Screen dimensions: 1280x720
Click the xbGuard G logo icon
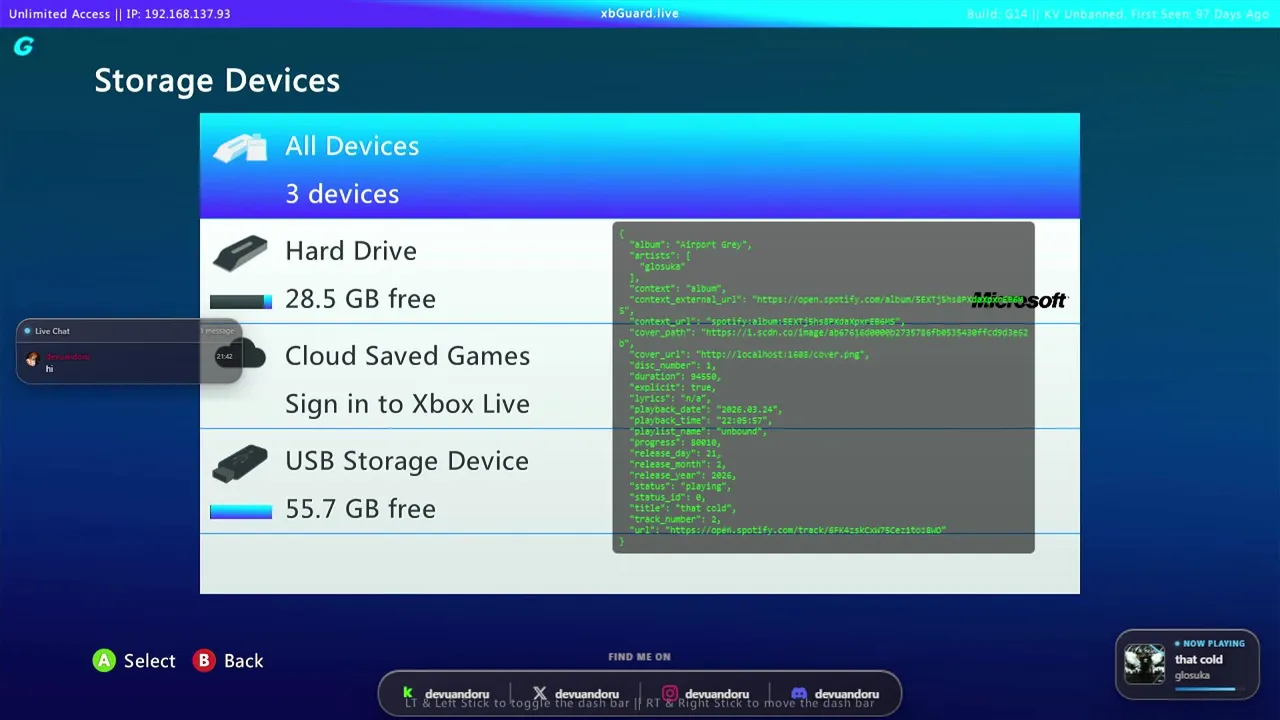24,46
